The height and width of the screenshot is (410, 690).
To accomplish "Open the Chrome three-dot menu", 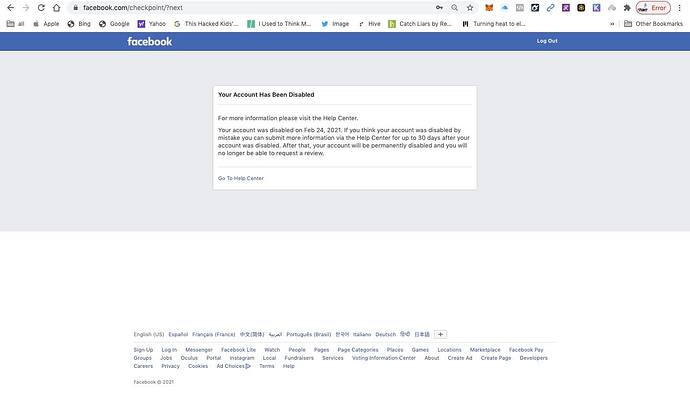I will 679,8.
